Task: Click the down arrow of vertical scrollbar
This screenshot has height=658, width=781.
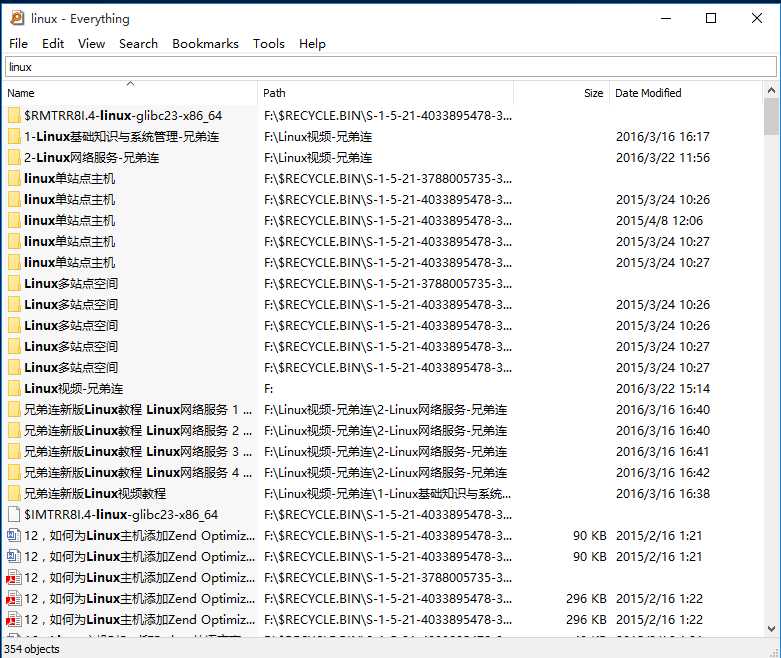Action: 771,628
